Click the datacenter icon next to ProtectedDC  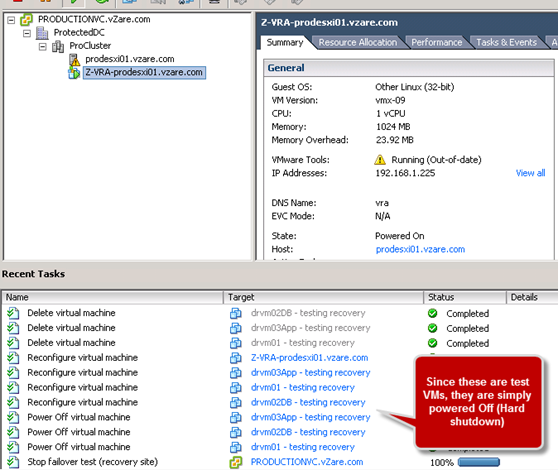click(x=42, y=33)
